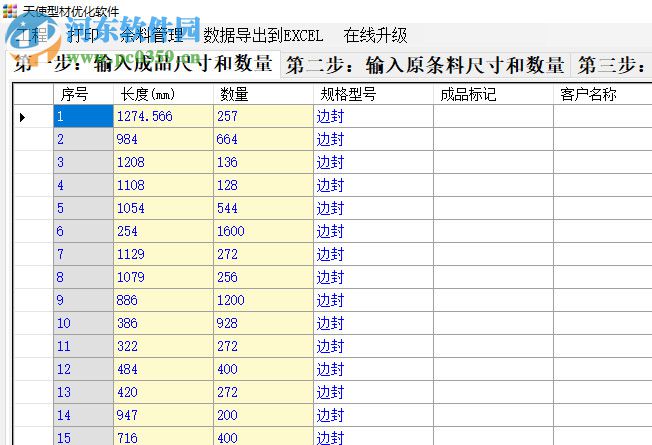
Task: Select the 边封 cell in row 10
Action: pyautogui.click(x=373, y=324)
